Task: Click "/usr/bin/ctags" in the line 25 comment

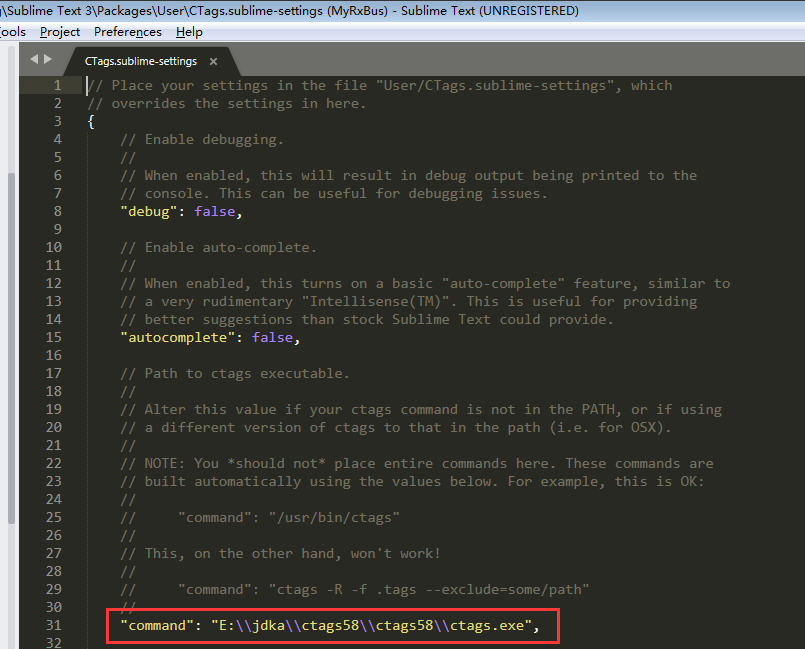Action: tap(334, 518)
